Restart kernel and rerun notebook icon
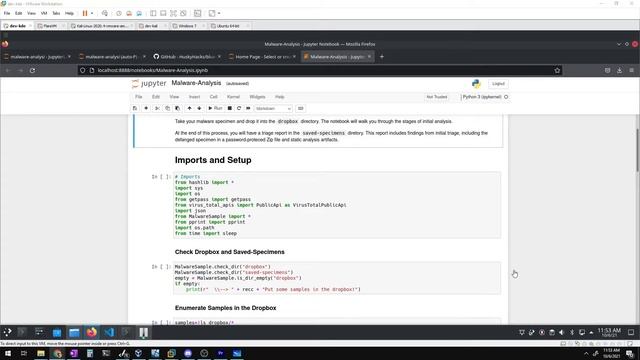Viewport: 640px width, 360px height. 248,109
